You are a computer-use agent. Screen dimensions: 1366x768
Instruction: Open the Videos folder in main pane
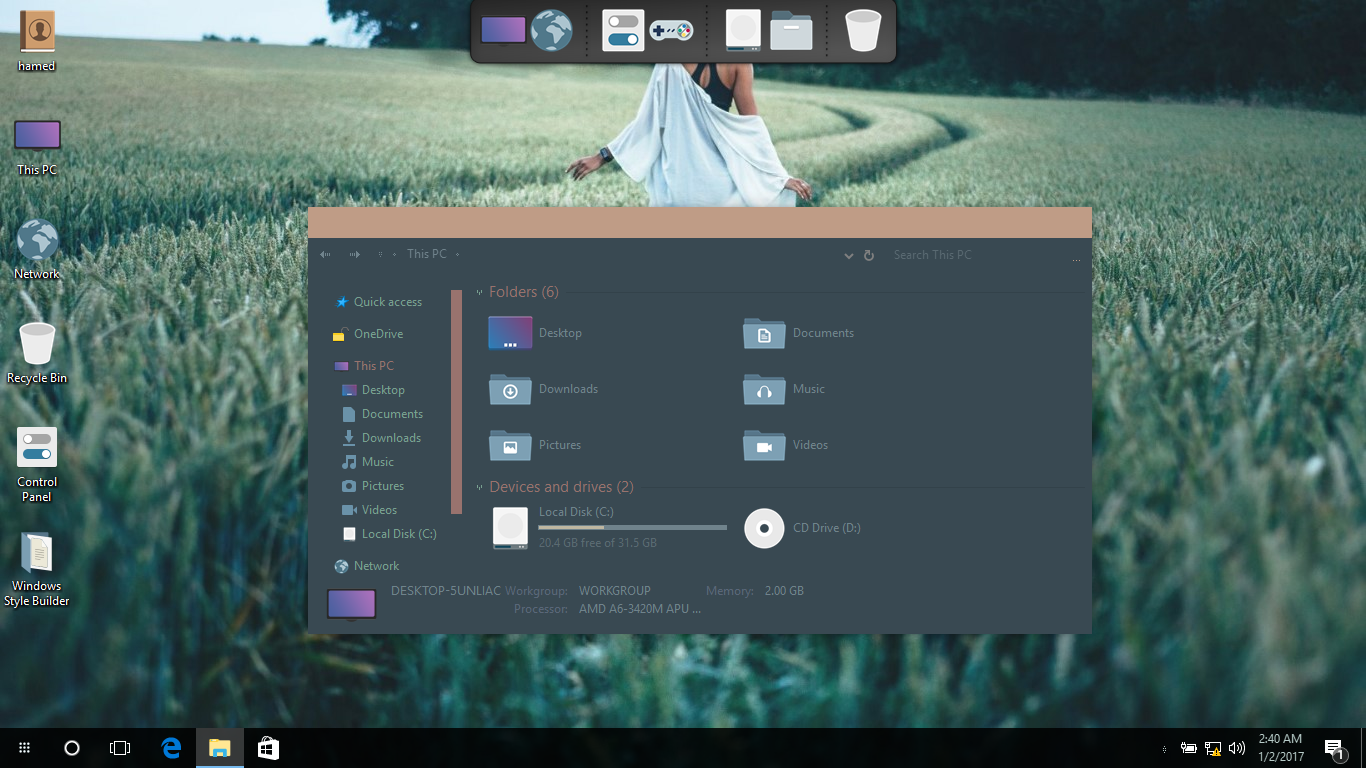tap(764, 445)
